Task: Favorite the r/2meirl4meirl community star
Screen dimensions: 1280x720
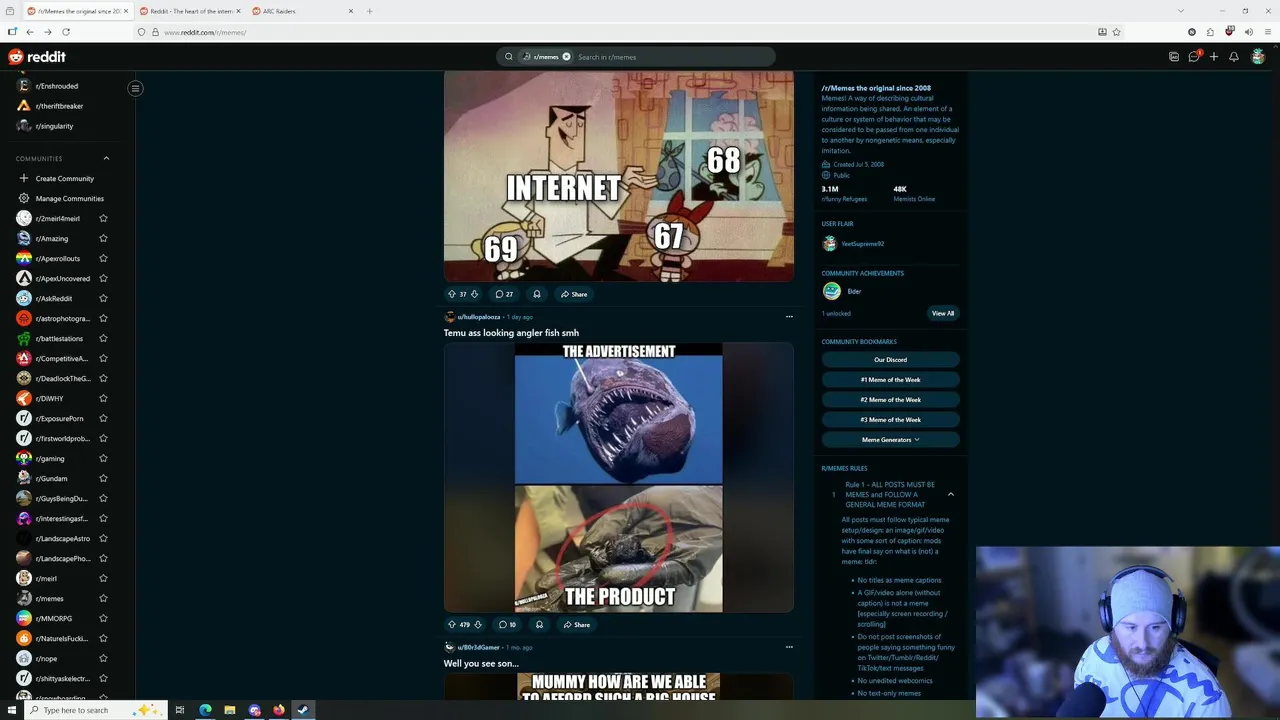Action: [x=103, y=219]
